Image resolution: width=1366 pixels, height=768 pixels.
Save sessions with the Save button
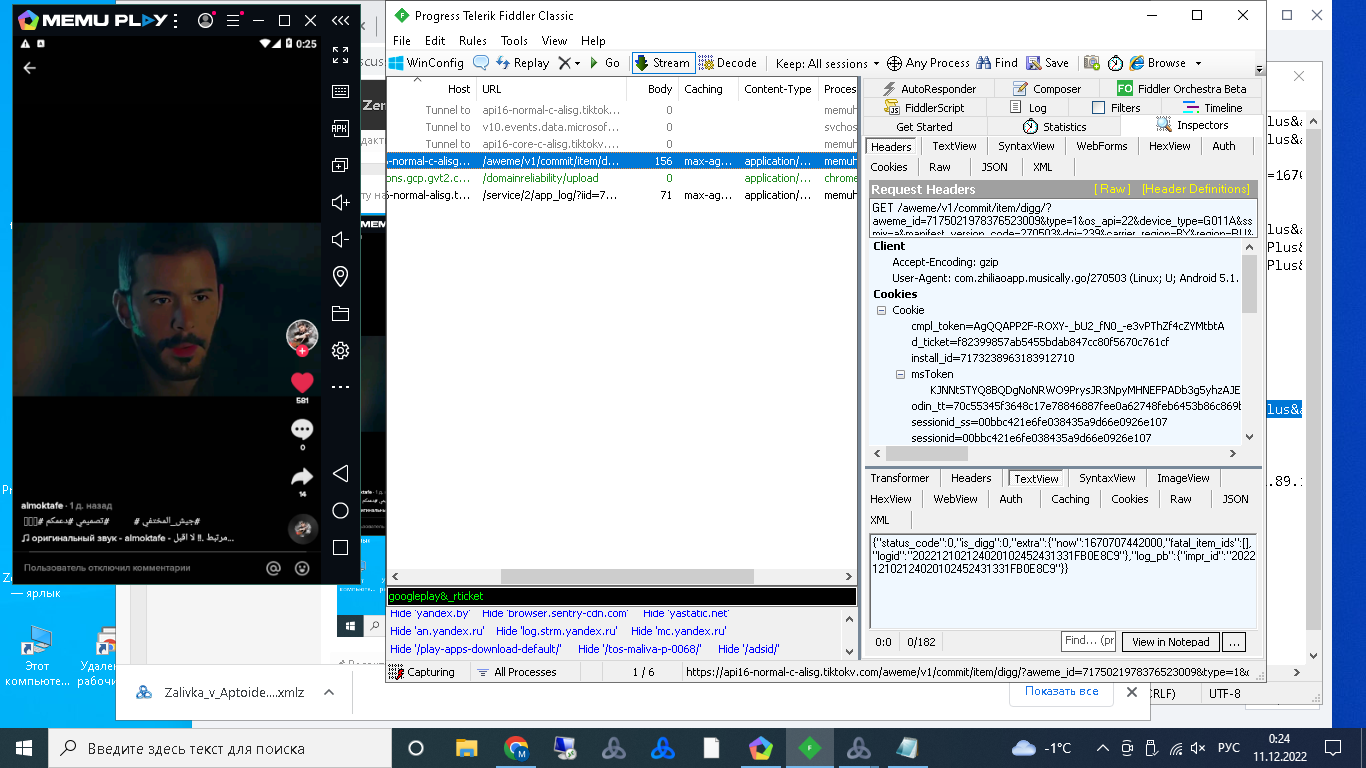1047,63
